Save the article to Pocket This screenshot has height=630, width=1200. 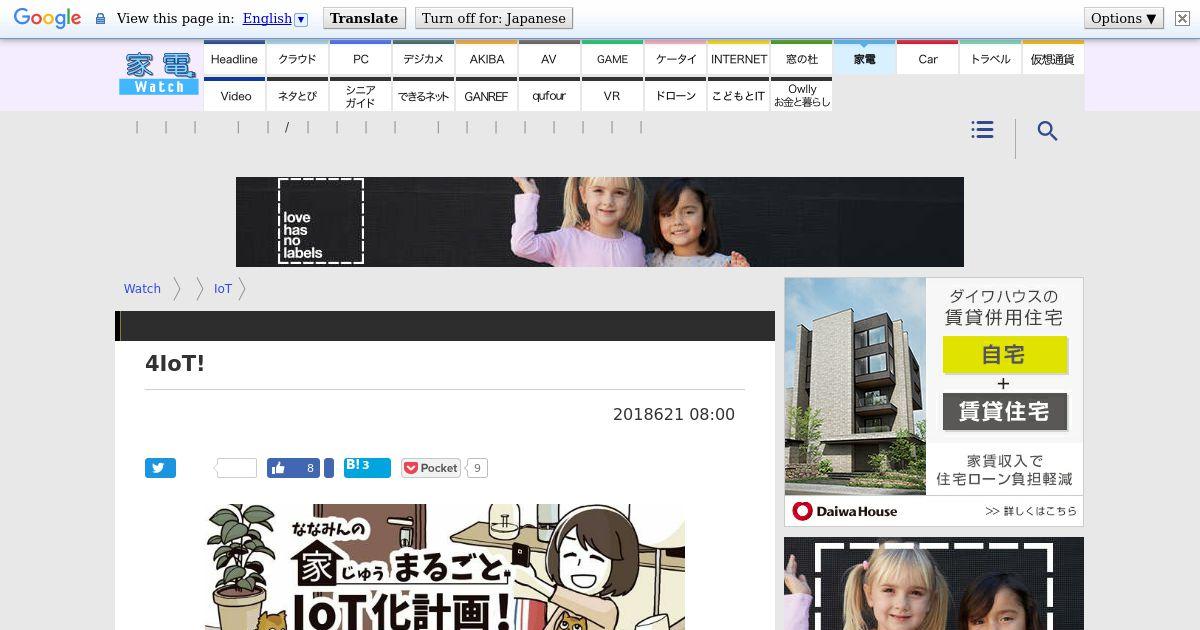click(431, 468)
